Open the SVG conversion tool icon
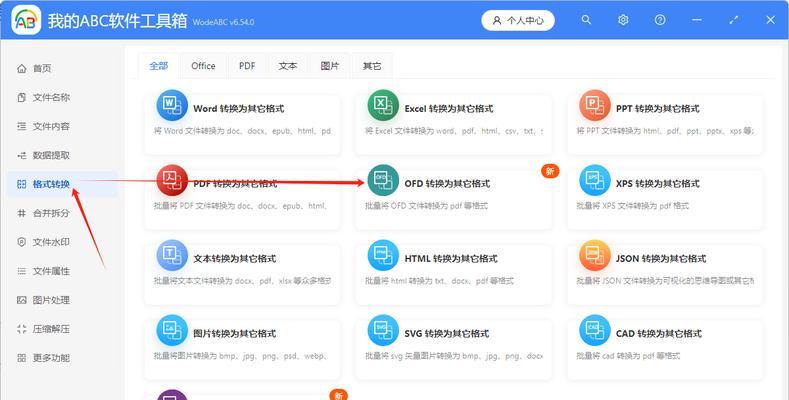The height and width of the screenshot is (400, 789). [x=383, y=330]
